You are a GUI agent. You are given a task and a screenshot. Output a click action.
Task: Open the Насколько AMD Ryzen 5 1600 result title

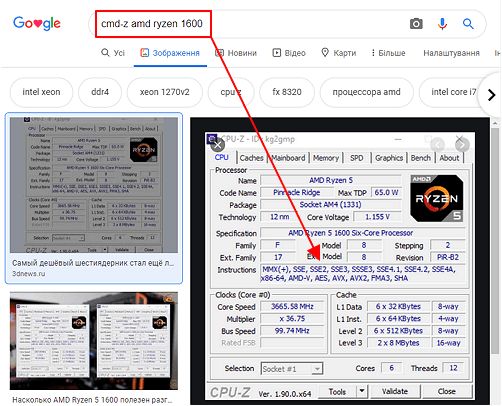point(92,400)
